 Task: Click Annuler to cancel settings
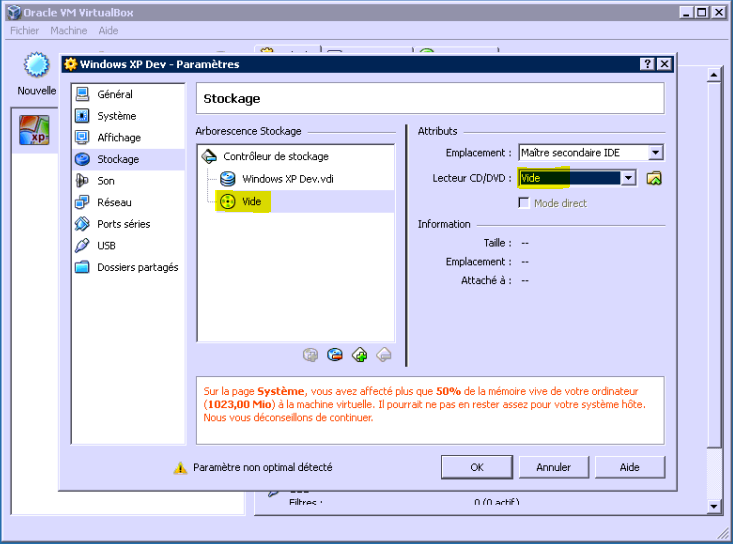[553, 467]
